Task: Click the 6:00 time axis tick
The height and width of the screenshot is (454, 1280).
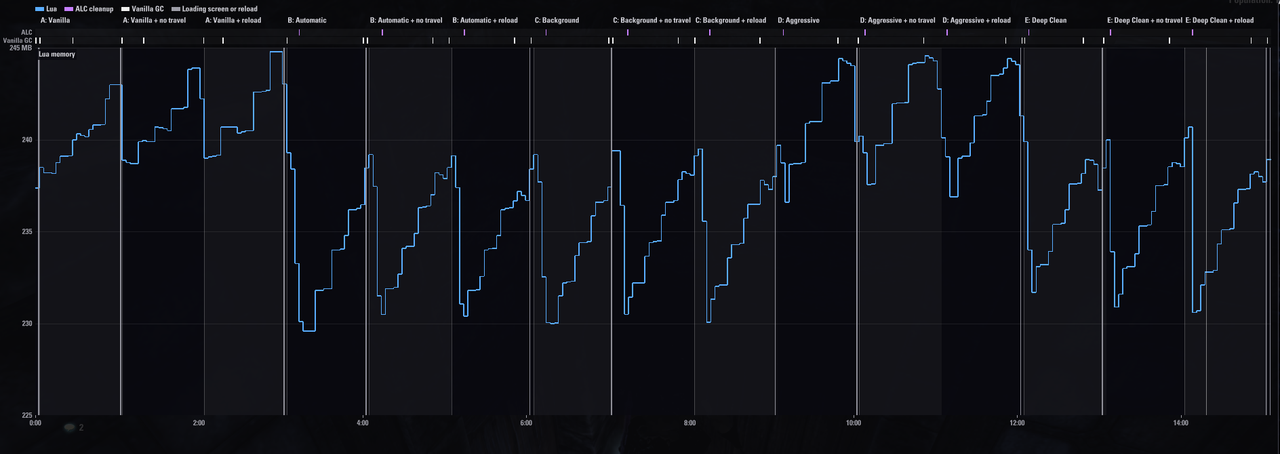Action: [526, 424]
